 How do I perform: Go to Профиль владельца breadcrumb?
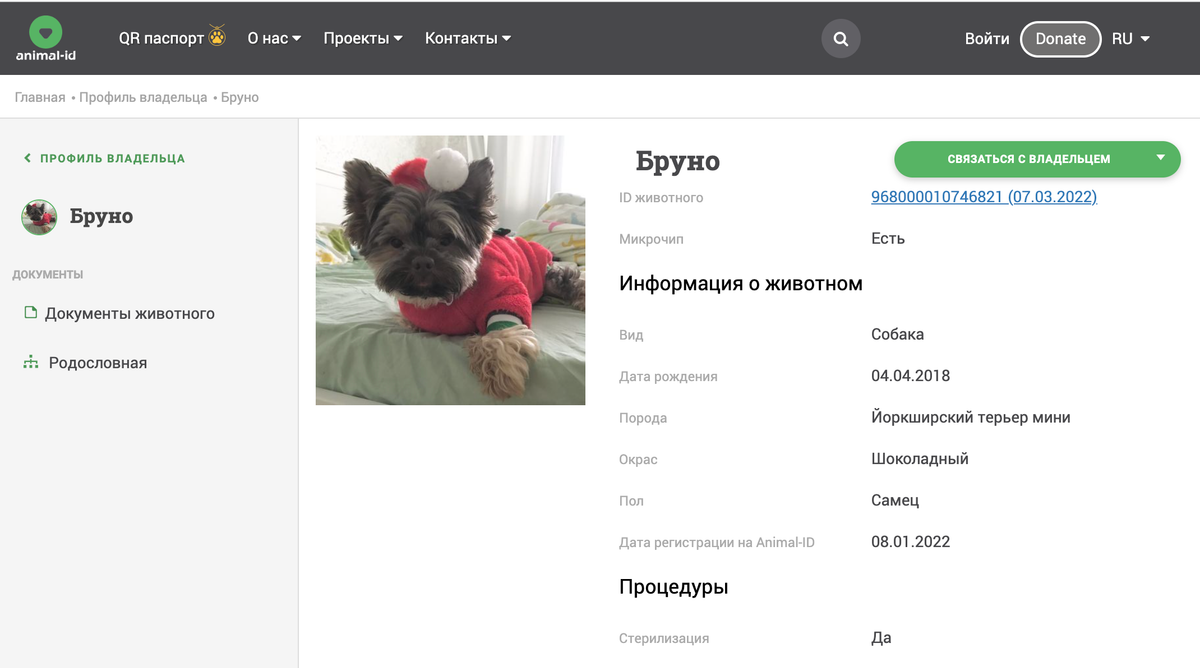(143, 97)
